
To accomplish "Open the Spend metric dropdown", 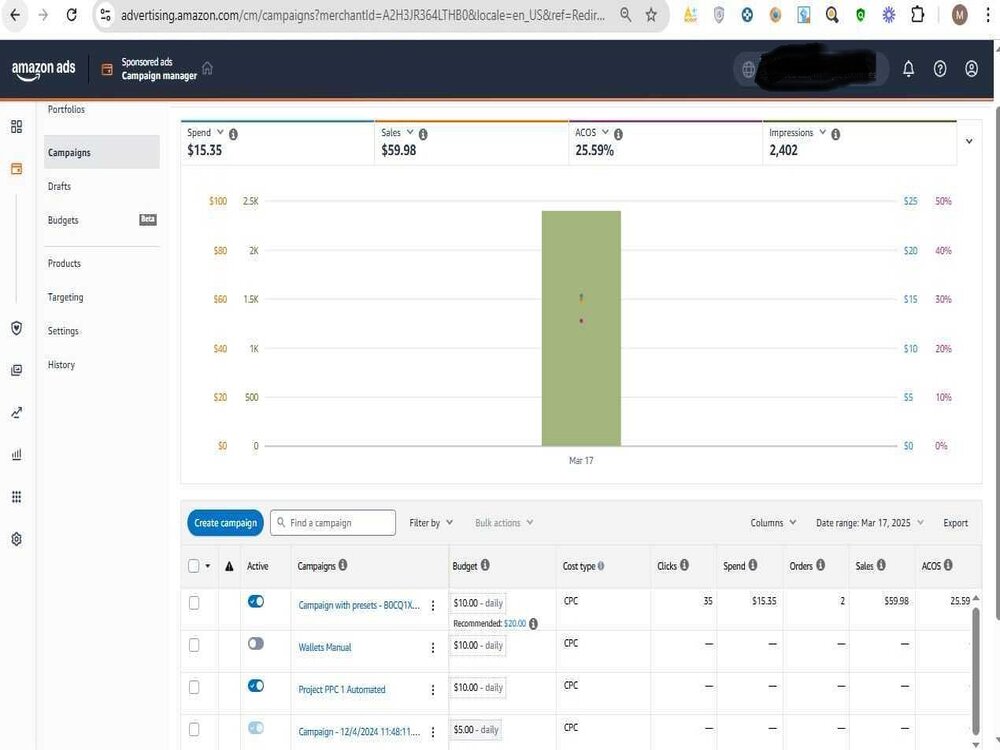I will 220,132.
